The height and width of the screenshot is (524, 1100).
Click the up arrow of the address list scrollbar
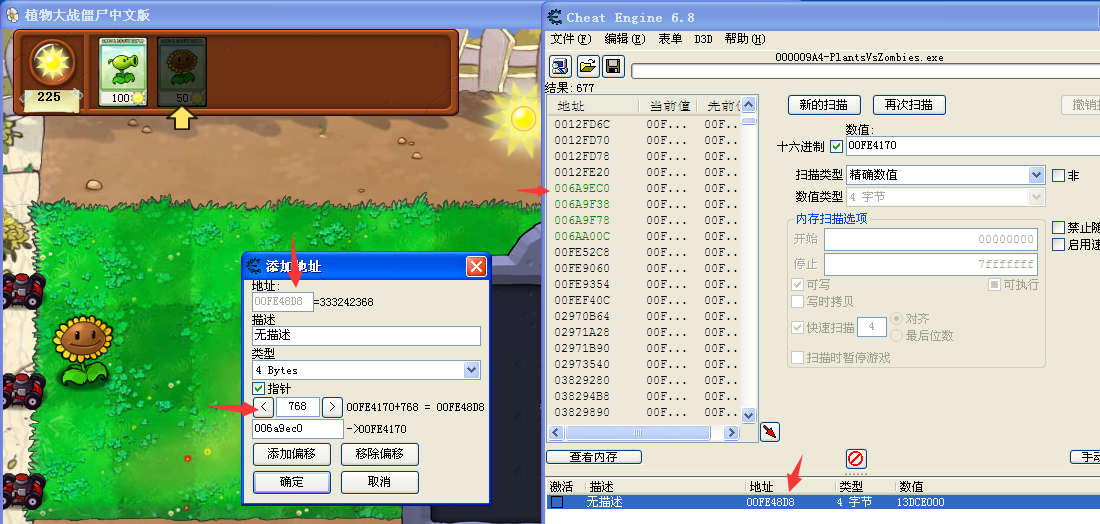point(749,105)
